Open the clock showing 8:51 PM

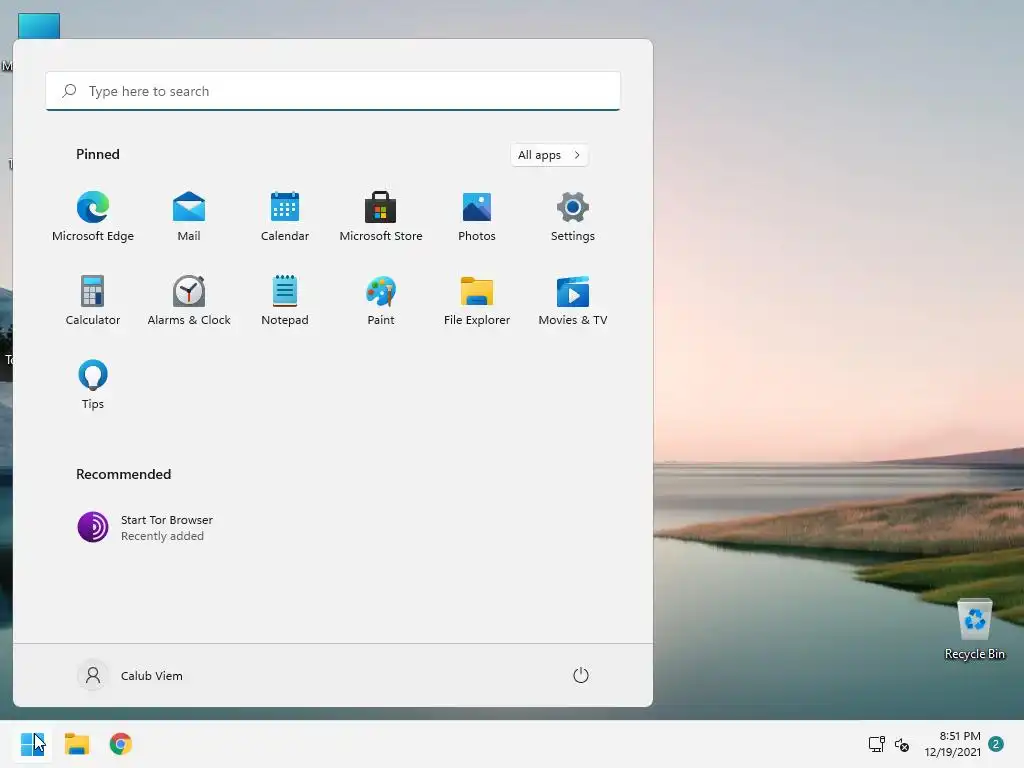pyautogui.click(x=952, y=744)
